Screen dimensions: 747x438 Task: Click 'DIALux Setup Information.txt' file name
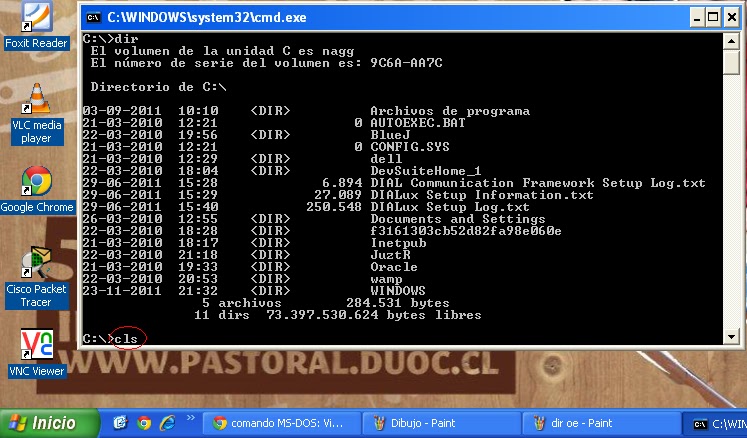pyautogui.click(x=482, y=195)
